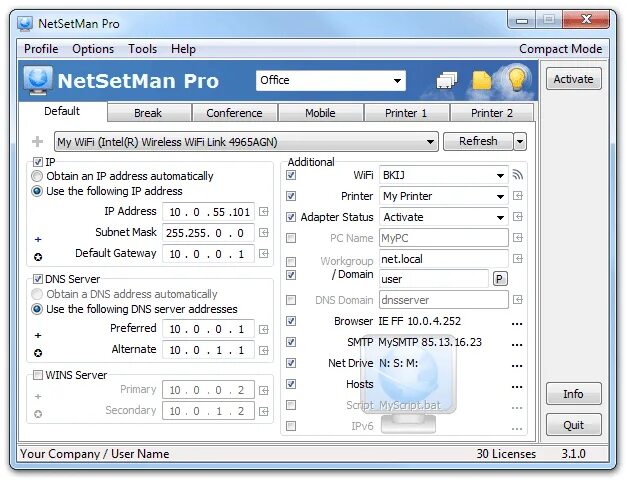This screenshot has height=480, width=627.
Task: Click the arrow icon beside PC Name field
Action: tap(518, 238)
